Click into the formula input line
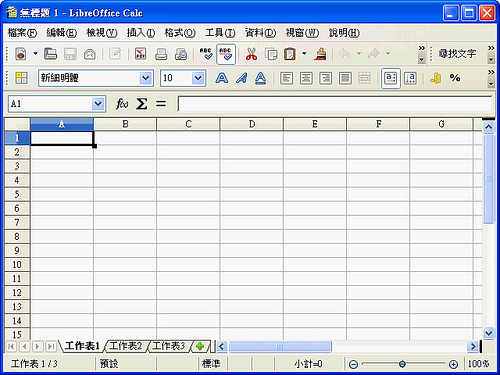Image resolution: width=500 pixels, height=375 pixels. tap(335, 104)
